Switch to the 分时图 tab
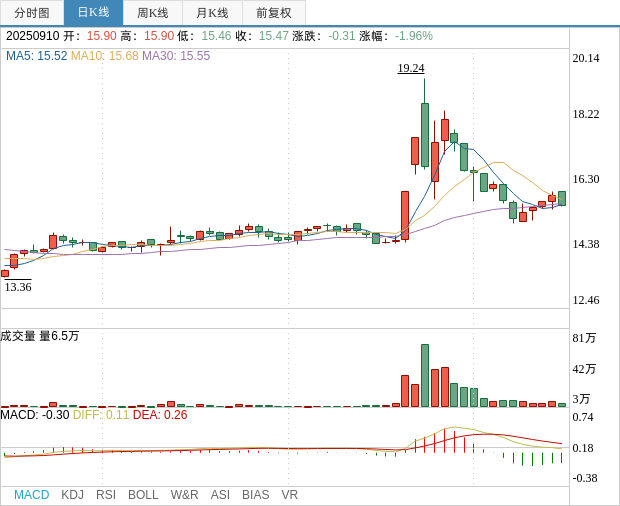 click(x=32, y=13)
